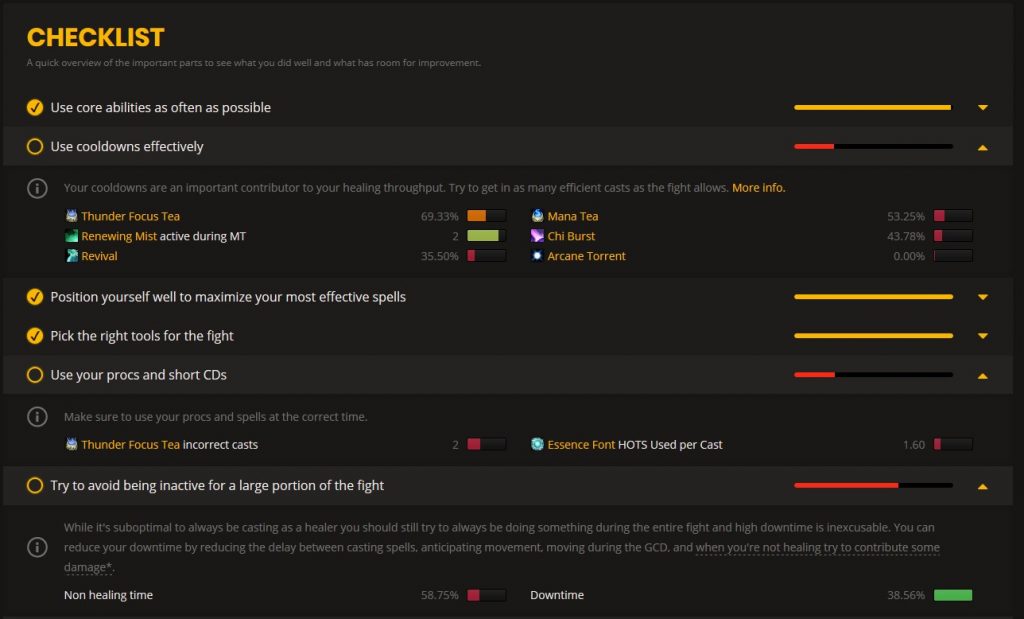Click the Renewing Mist spell icon
Image resolution: width=1024 pixels, height=619 pixels.
(71, 236)
